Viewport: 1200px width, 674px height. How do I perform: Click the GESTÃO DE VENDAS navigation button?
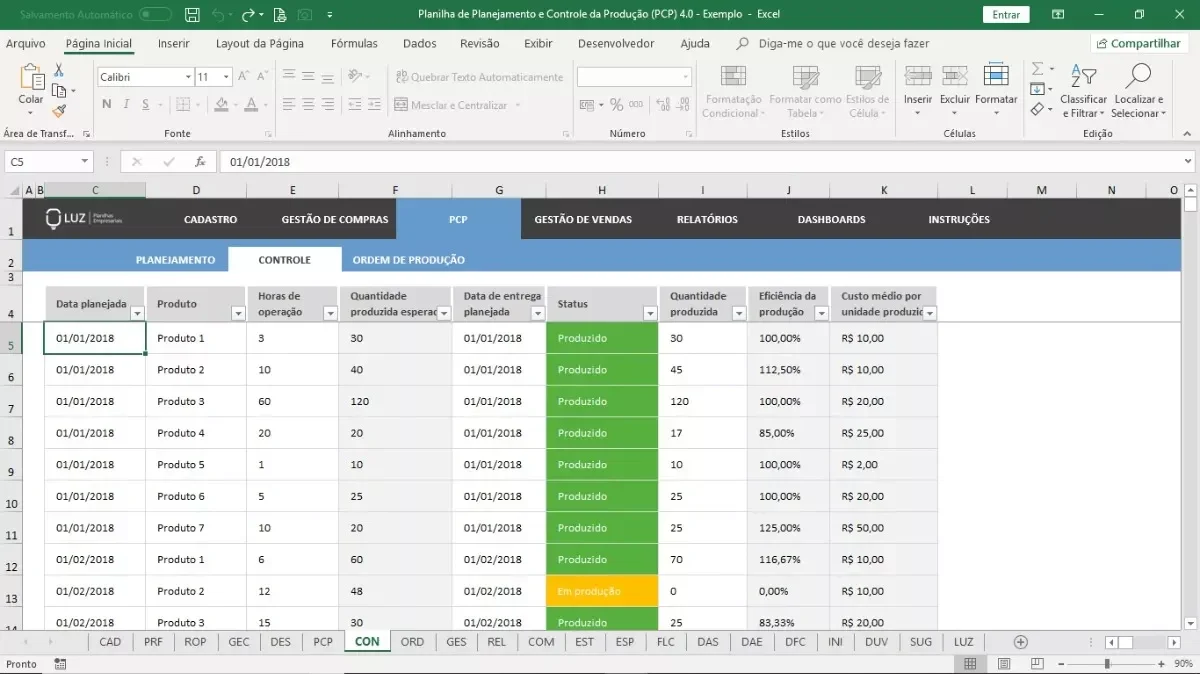[583, 219]
